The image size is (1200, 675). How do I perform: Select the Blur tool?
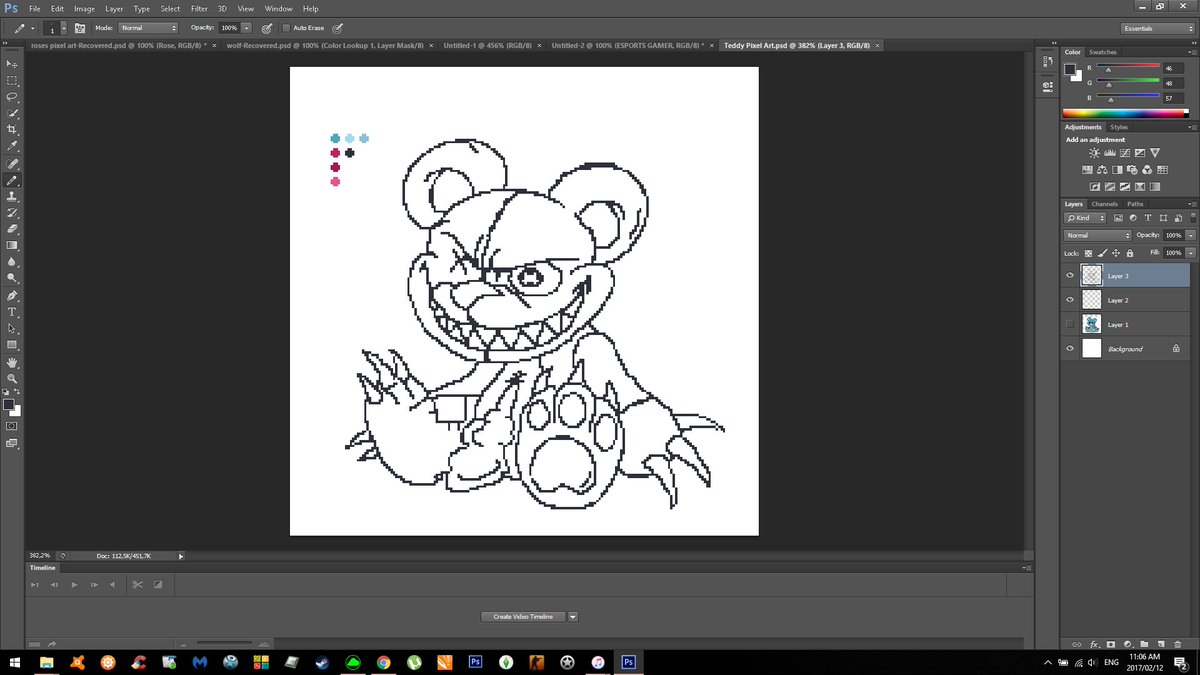(x=13, y=262)
